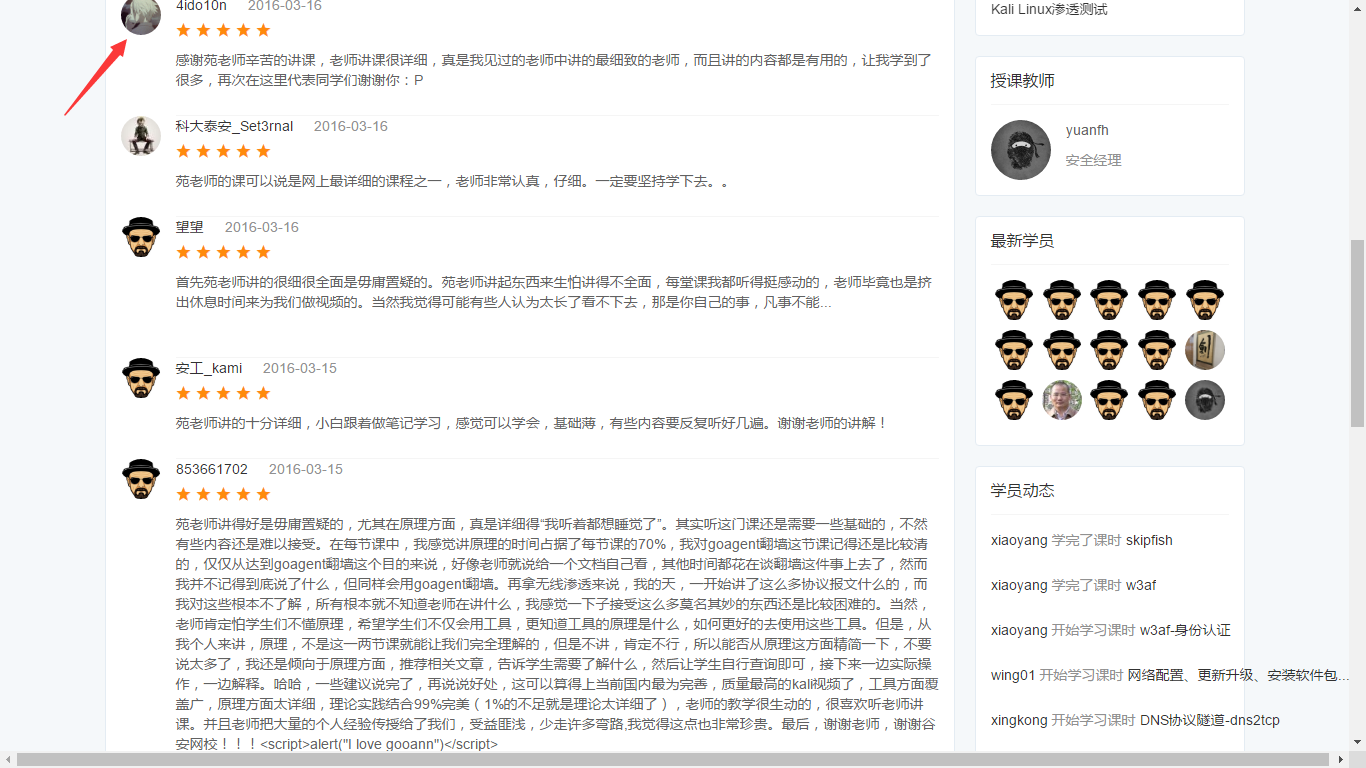Click the review text starting 感谢苑老师辛苦的讲课
The image size is (1366, 768).
coord(554,70)
